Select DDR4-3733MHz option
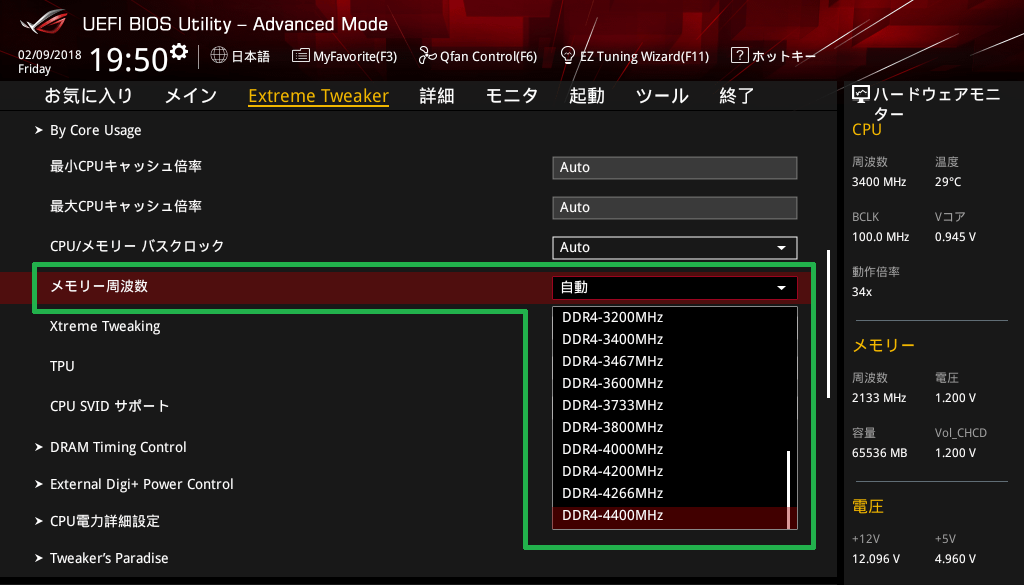Viewport: 1024px width, 585px height. [671, 405]
